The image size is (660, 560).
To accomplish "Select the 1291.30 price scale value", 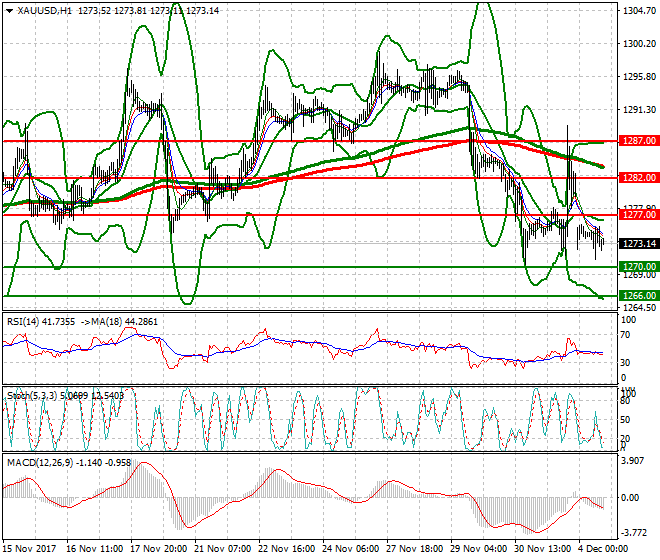I will (x=639, y=109).
